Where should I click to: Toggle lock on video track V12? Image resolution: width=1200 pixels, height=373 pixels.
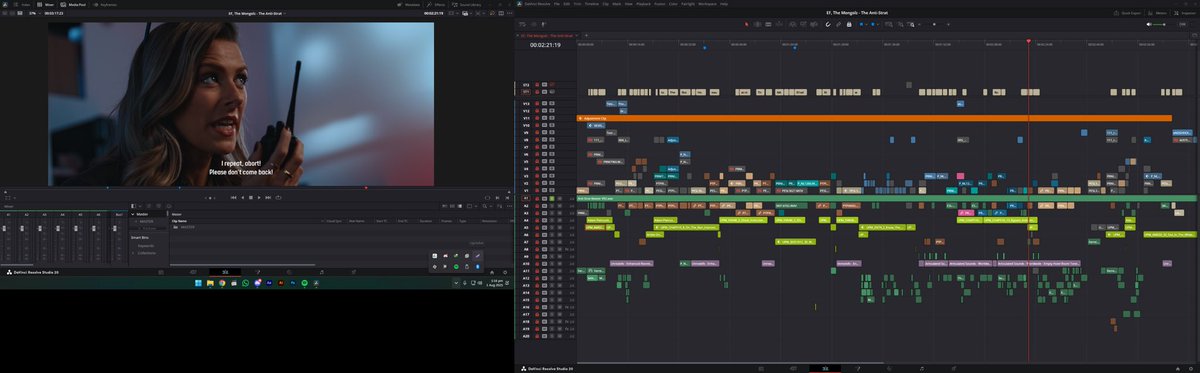[x=537, y=111]
